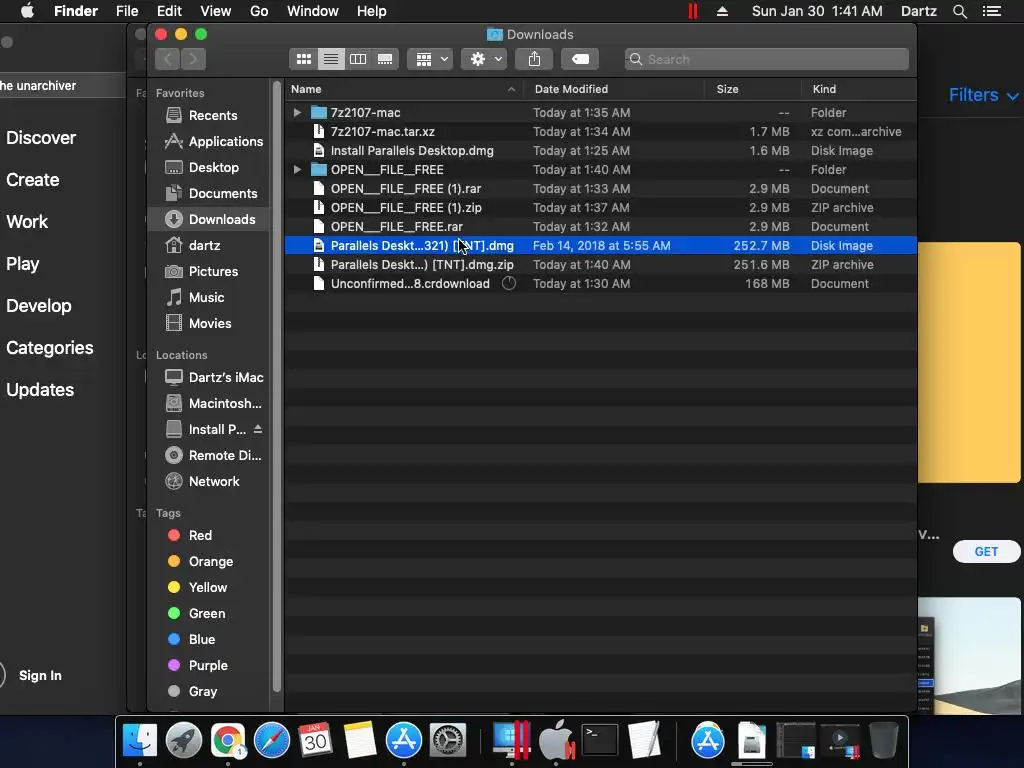
Task: Open Desktop in the sidebar
Action: point(209,168)
